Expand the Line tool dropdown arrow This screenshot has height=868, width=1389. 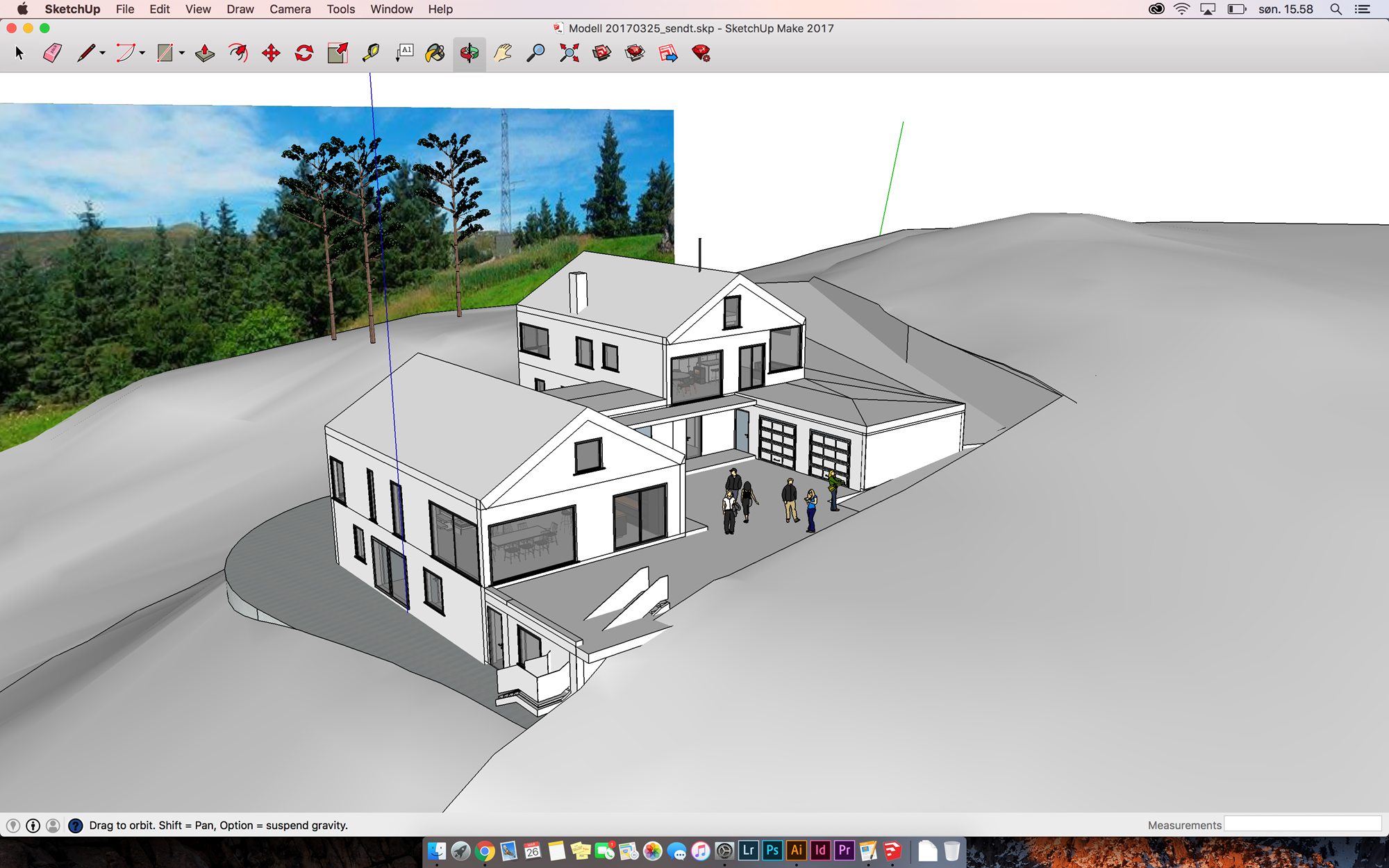(102, 53)
